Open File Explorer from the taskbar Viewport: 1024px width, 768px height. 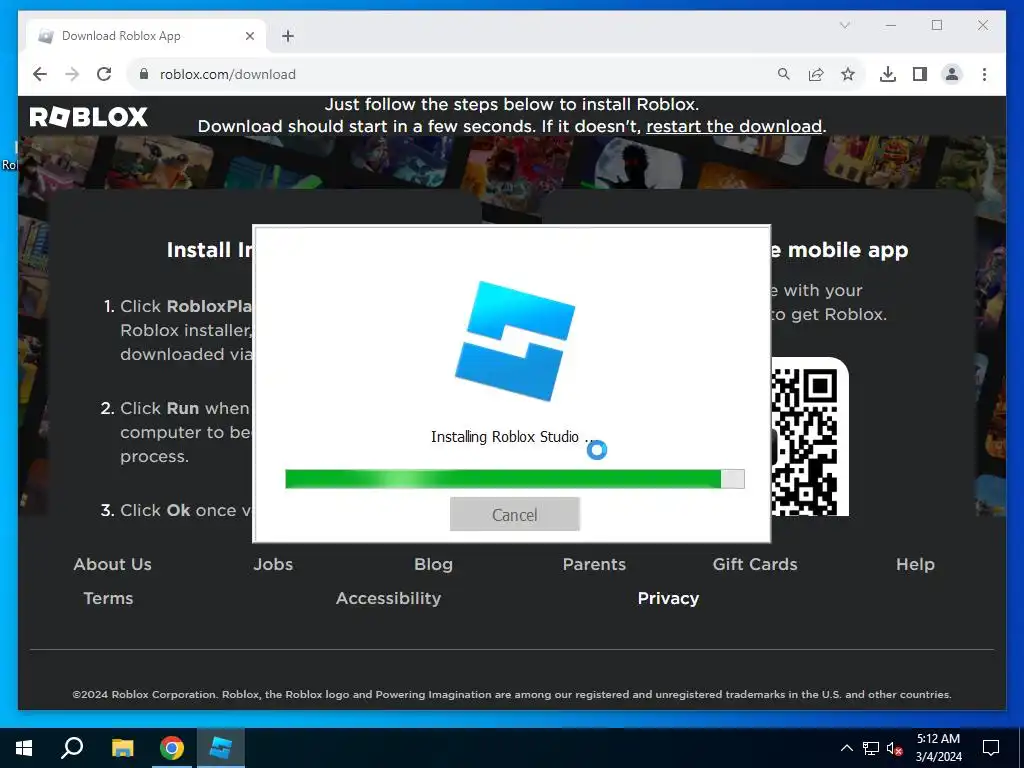click(122, 748)
